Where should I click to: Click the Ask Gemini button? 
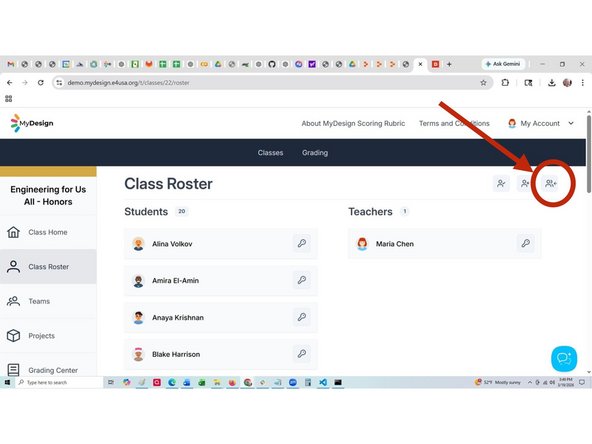click(x=503, y=64)
